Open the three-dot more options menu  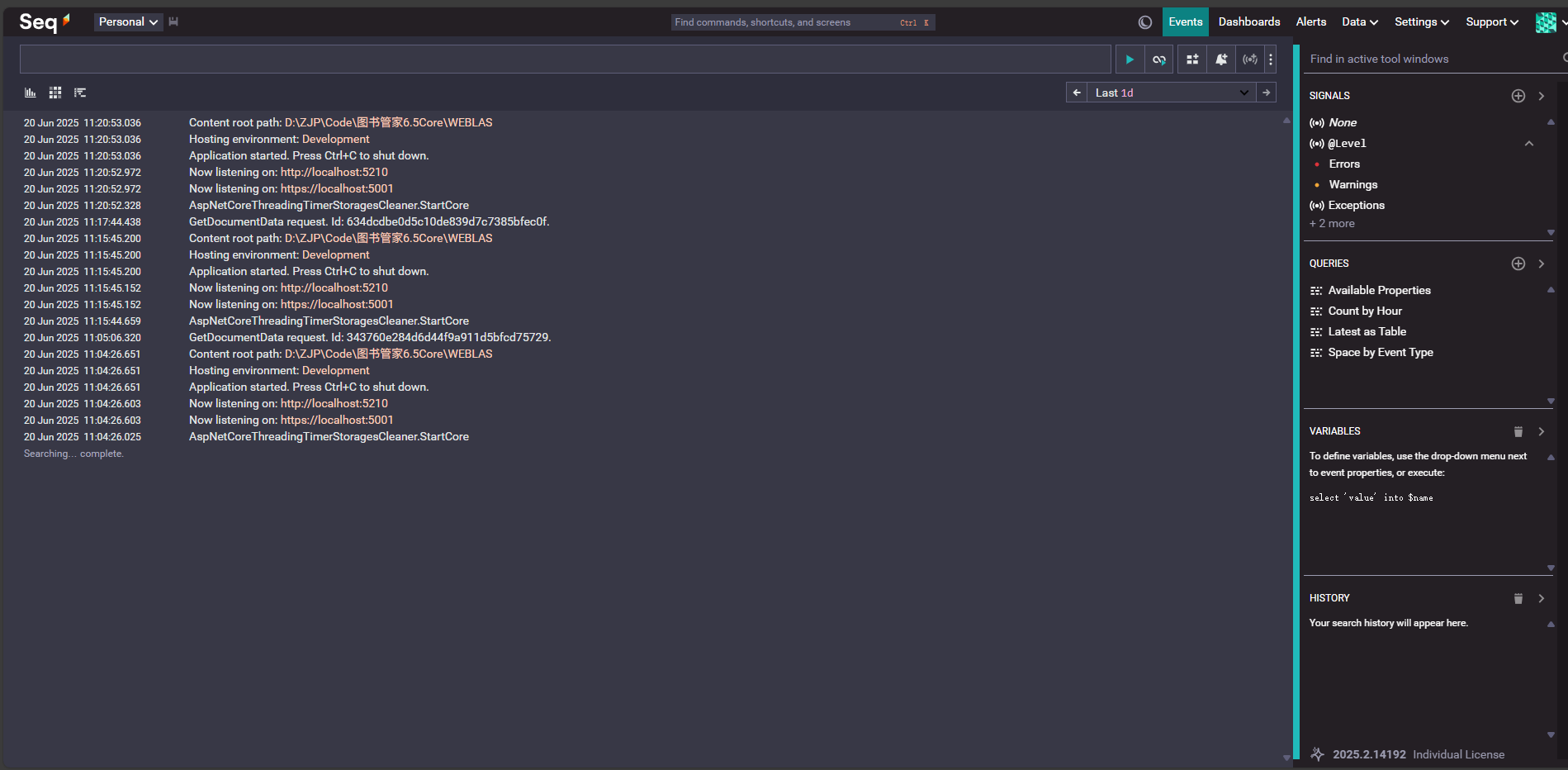pyautogui.click(x=1271, y=59)
